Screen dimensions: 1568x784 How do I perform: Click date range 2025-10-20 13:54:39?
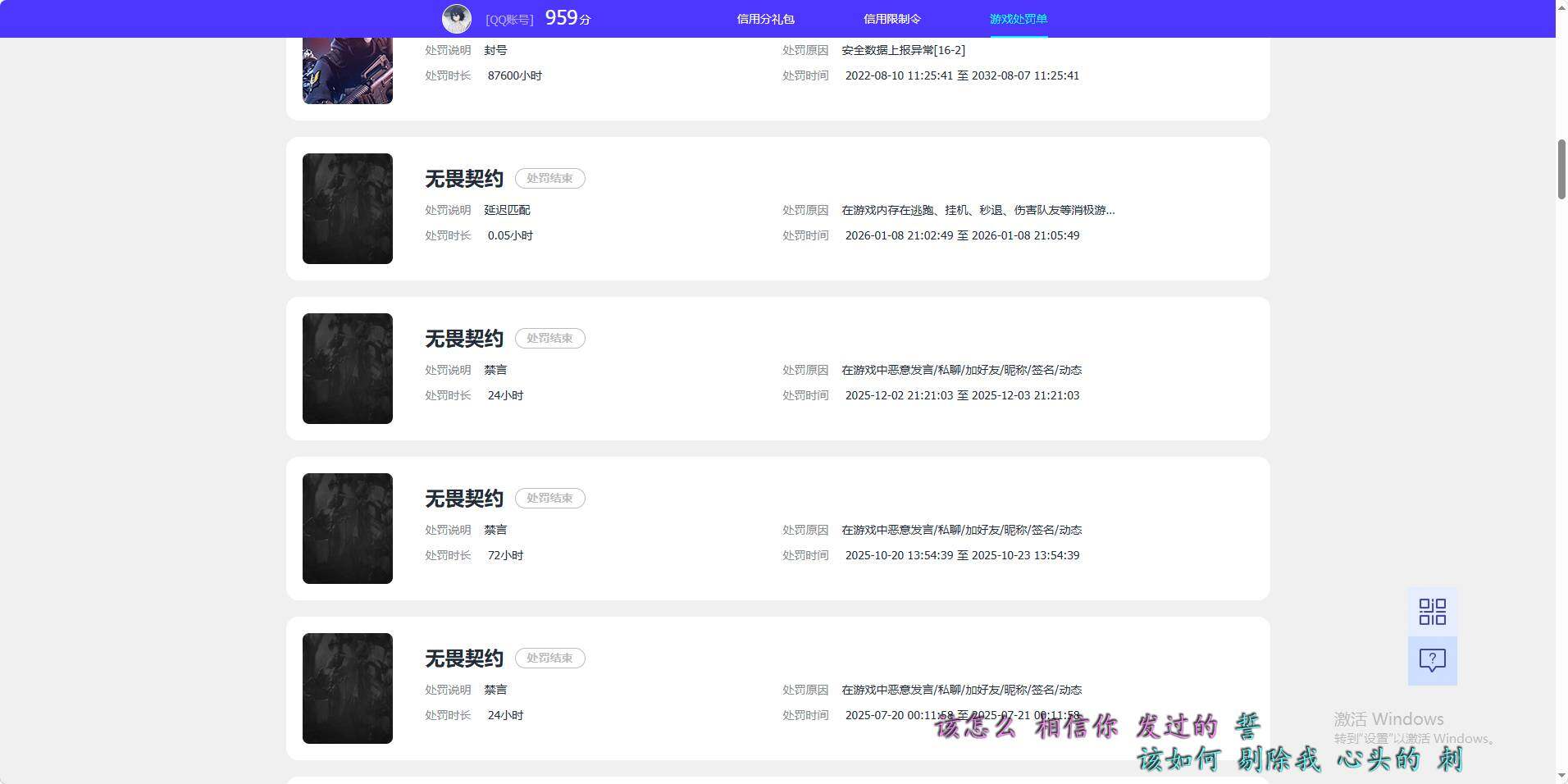pyautogui.click(x=962, y=555)
